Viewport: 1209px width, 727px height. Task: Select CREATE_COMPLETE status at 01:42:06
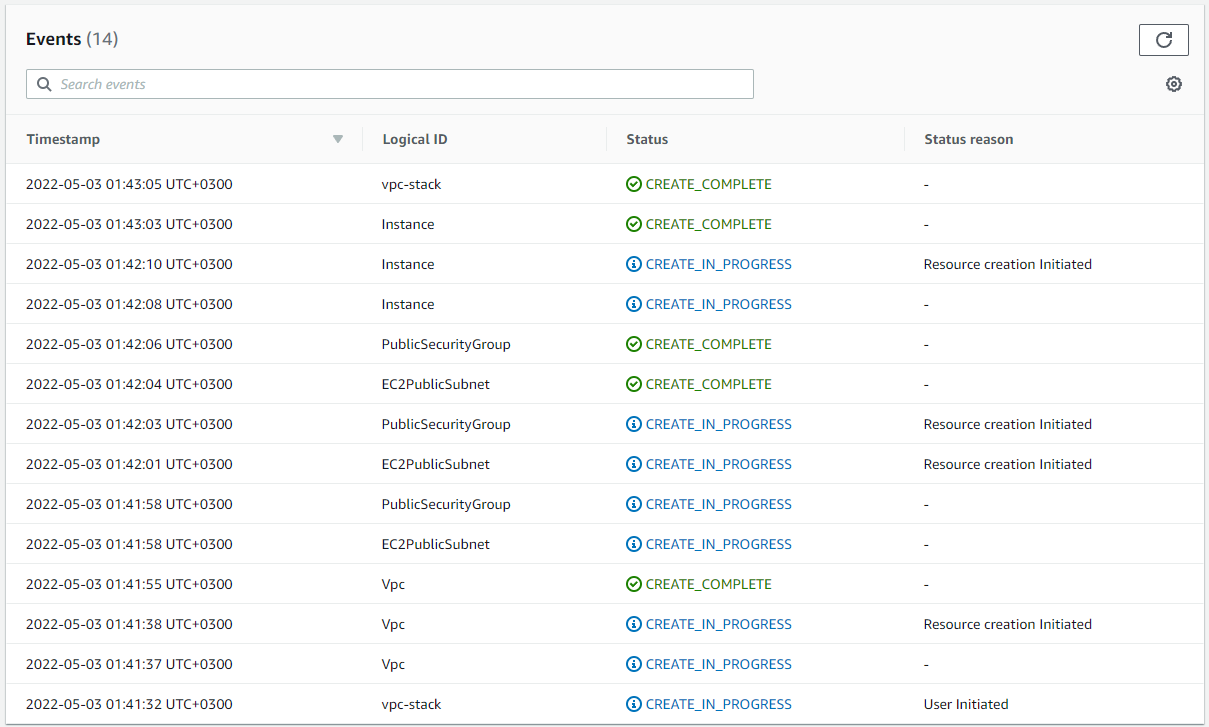tap(709, 344)
